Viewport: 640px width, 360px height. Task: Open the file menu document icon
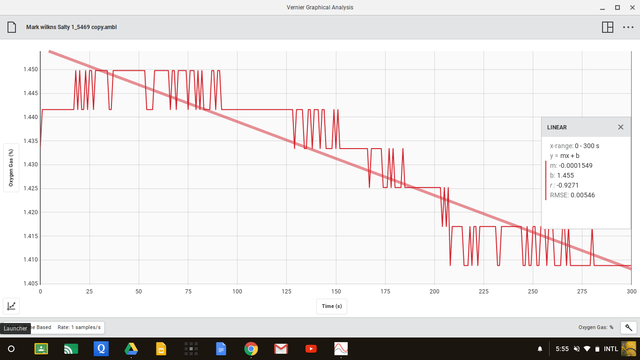coord(11,27)
